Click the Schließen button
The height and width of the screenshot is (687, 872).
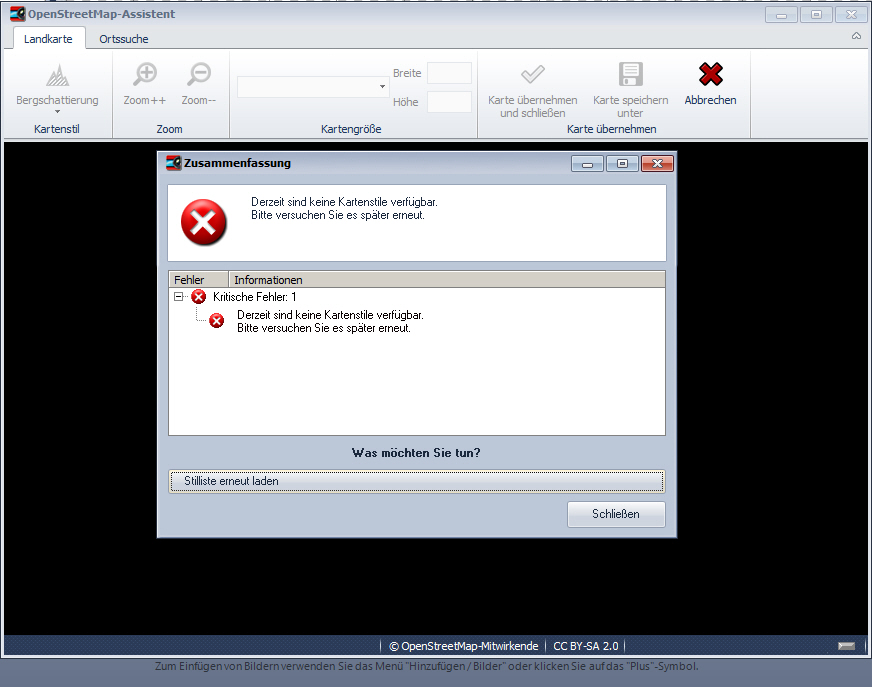tap(615, 514)
